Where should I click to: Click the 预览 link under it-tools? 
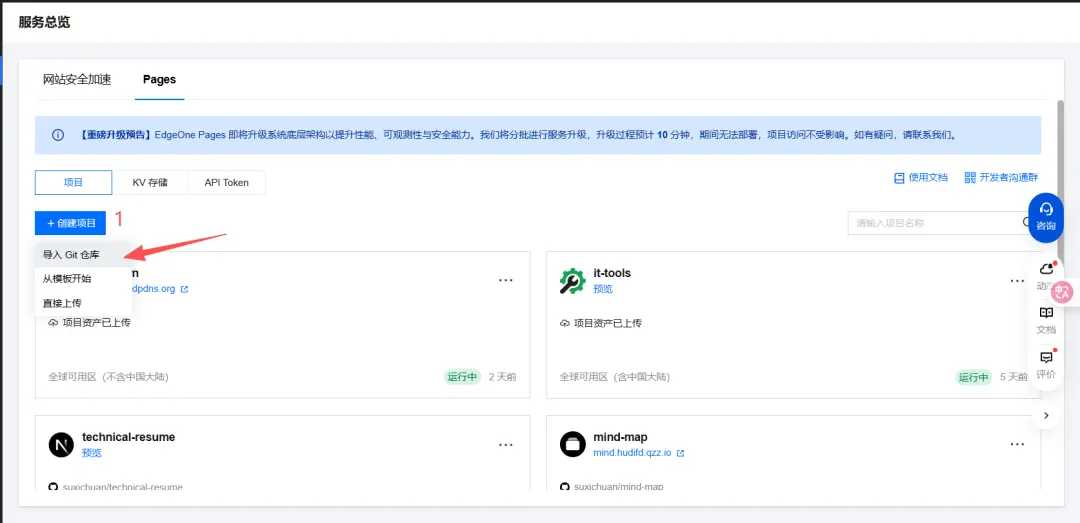pyautogui.click(x=603, y=289)
